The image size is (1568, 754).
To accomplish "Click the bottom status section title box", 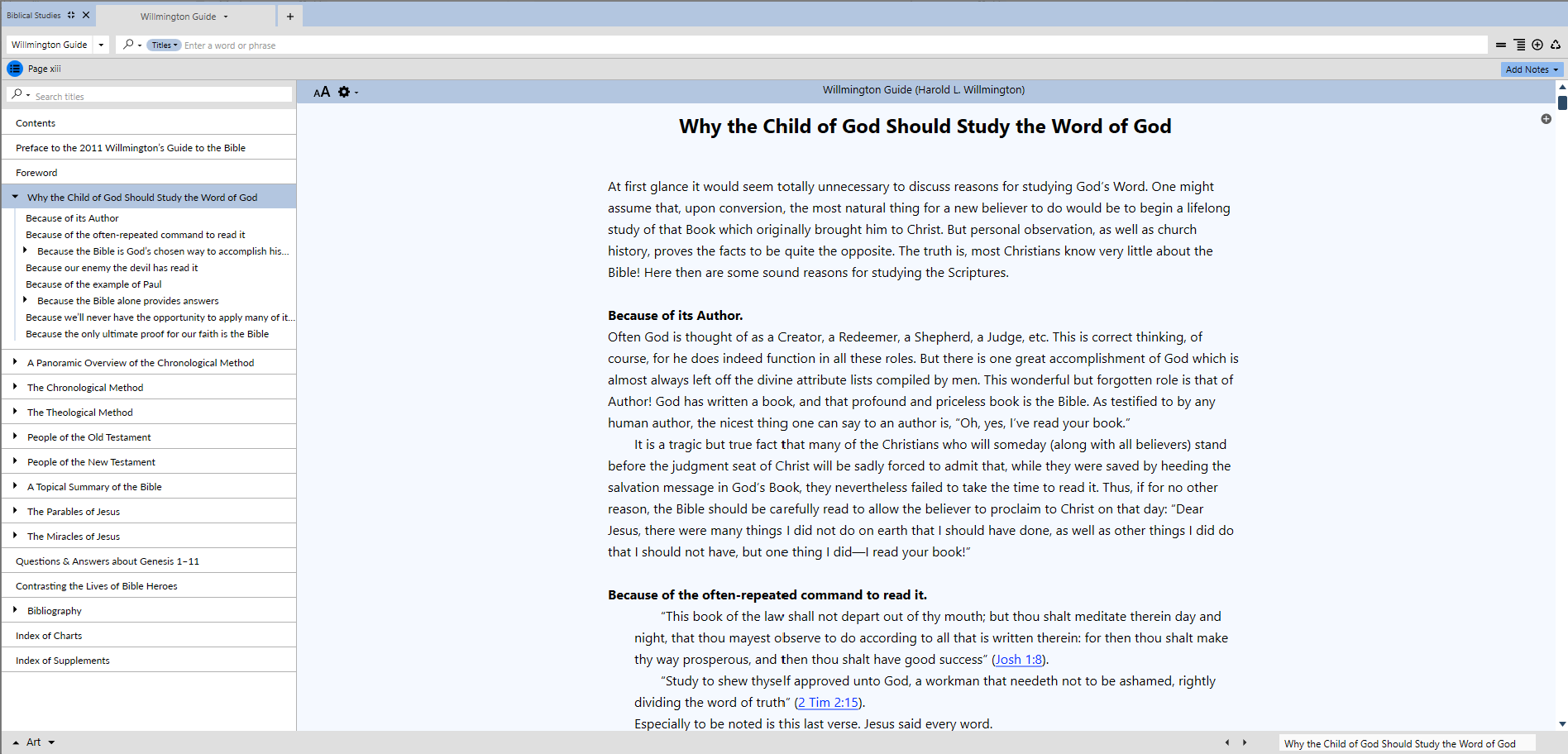I will pos(1407,743).
